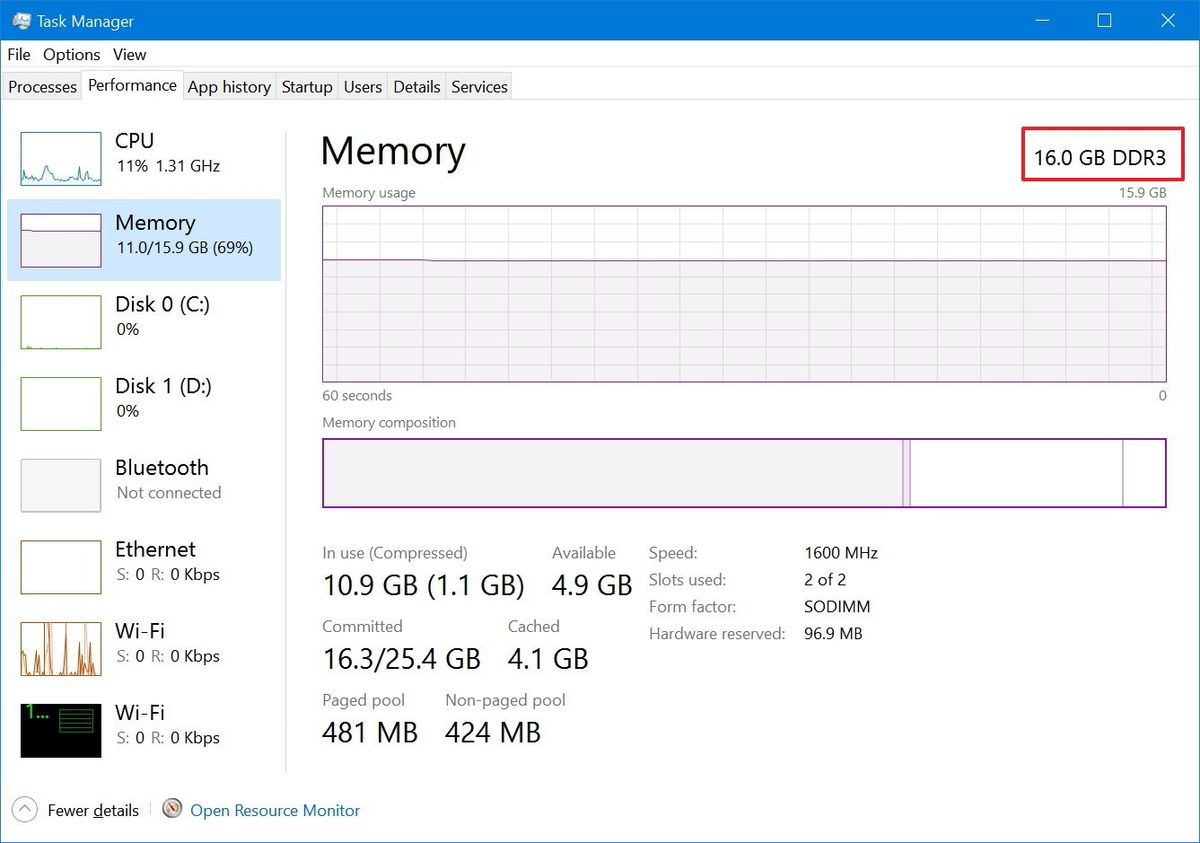Switch to the Processes tab
Viewport: 1200px width, 843px height.
42,87
